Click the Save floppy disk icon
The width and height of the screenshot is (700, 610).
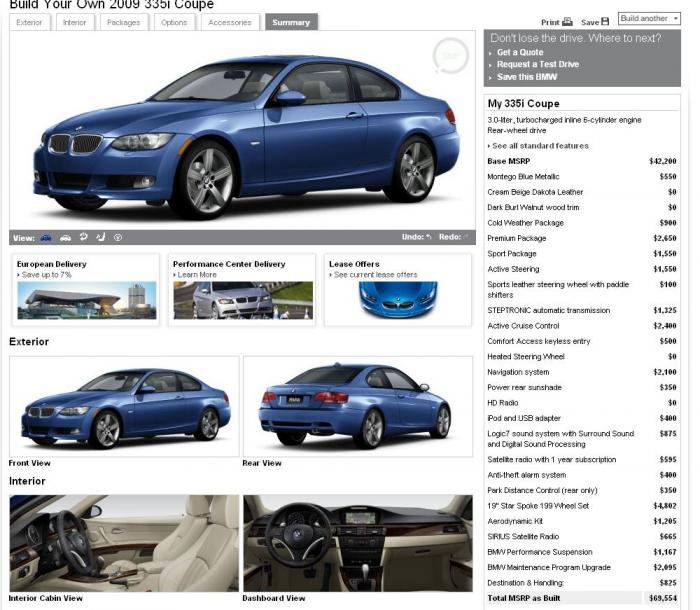(x=604, y=22)
